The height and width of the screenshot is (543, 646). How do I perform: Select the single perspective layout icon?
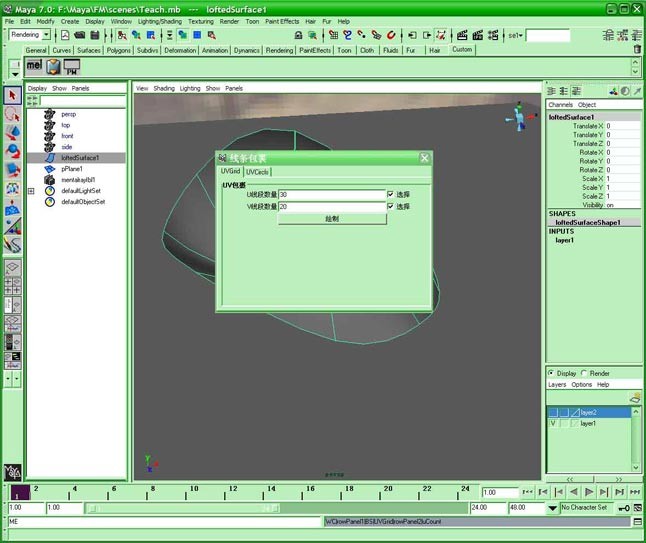(12, 268)
